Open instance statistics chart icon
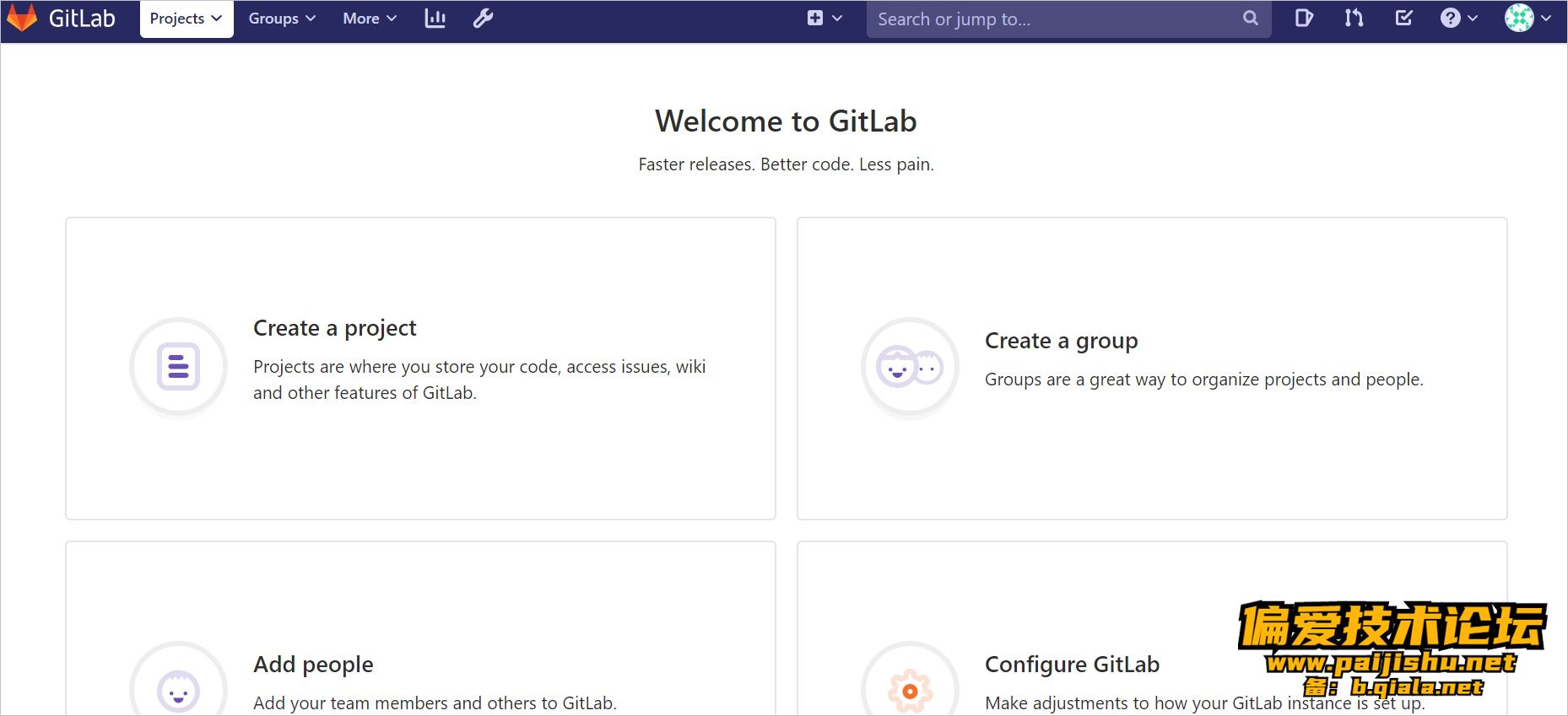Screen dimensions: 1568x716 (435, 19)
